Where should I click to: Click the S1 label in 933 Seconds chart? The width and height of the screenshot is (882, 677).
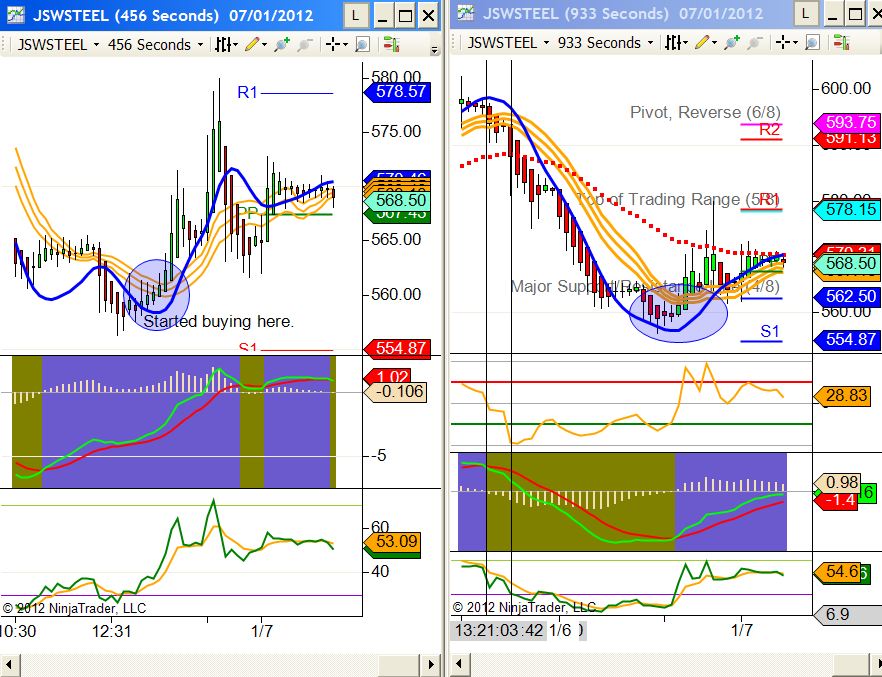[x=770, y=331]
